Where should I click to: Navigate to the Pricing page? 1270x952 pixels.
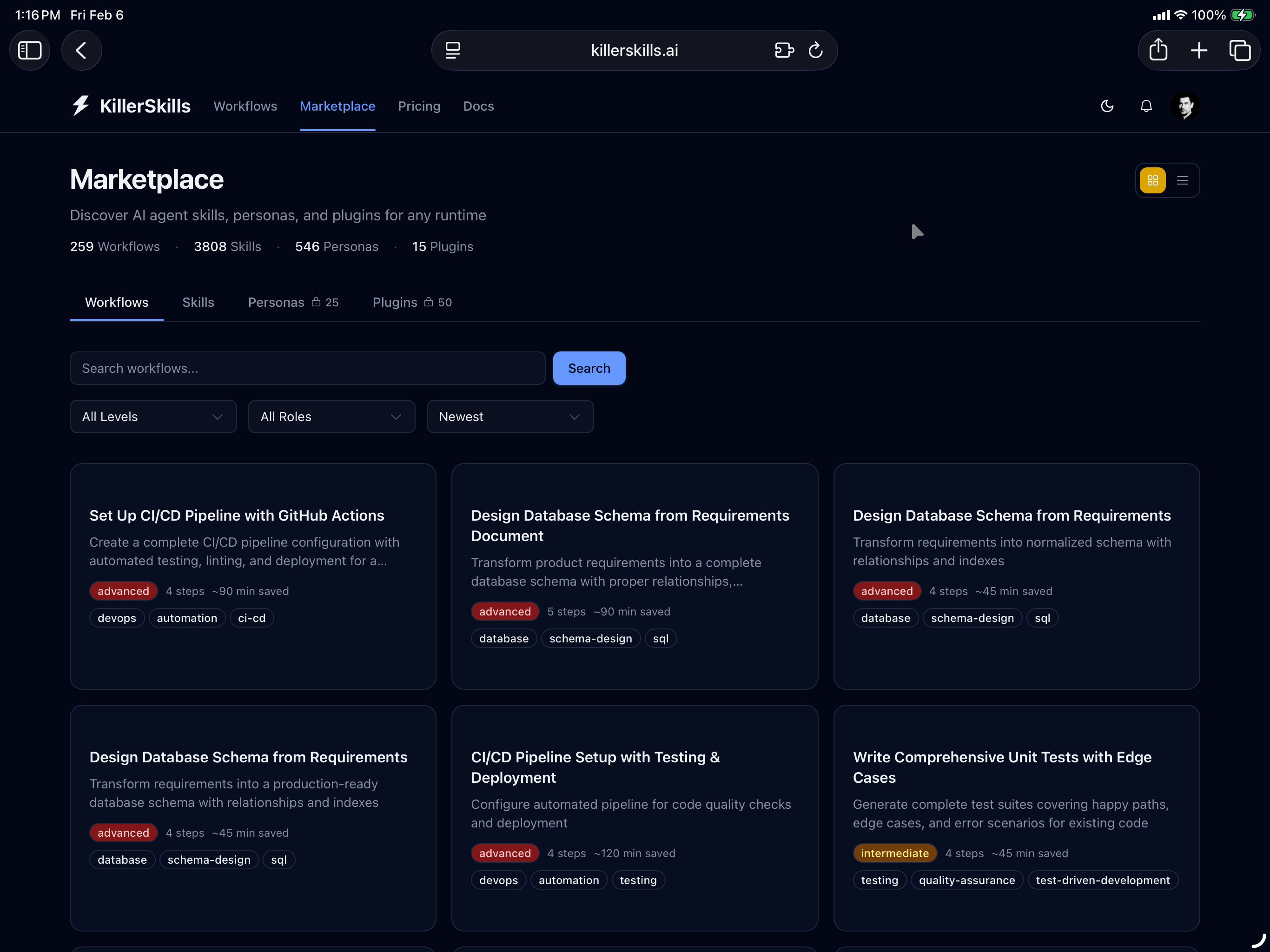pyautogui.click(x=419, y=106)
